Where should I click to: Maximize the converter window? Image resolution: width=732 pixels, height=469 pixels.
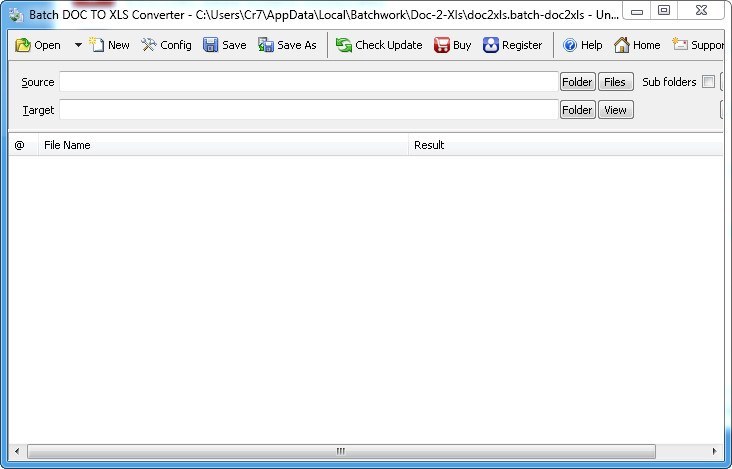click(x=664, y=10)
